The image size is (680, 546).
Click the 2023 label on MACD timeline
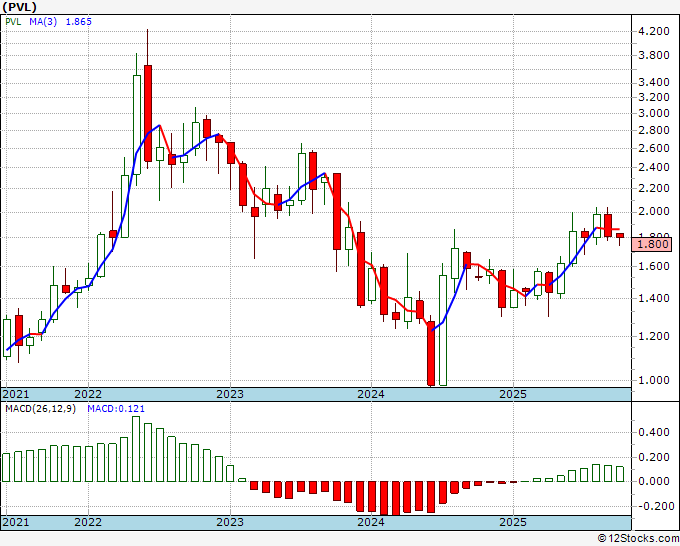230,522
